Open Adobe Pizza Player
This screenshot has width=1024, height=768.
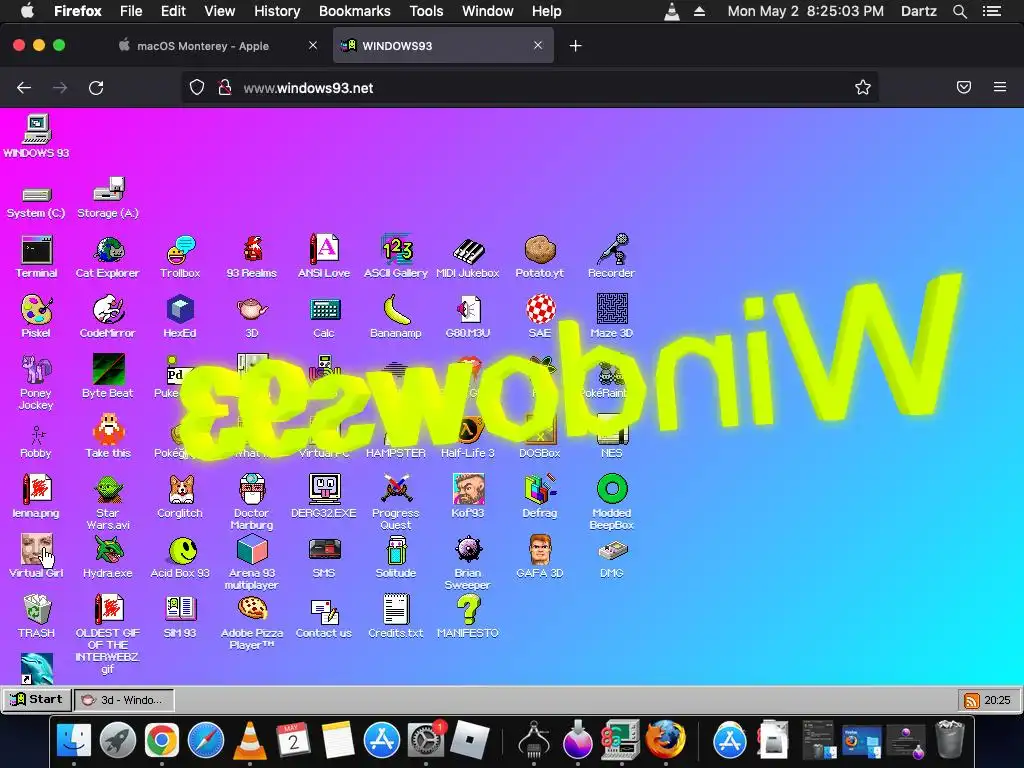click(252, 610)
